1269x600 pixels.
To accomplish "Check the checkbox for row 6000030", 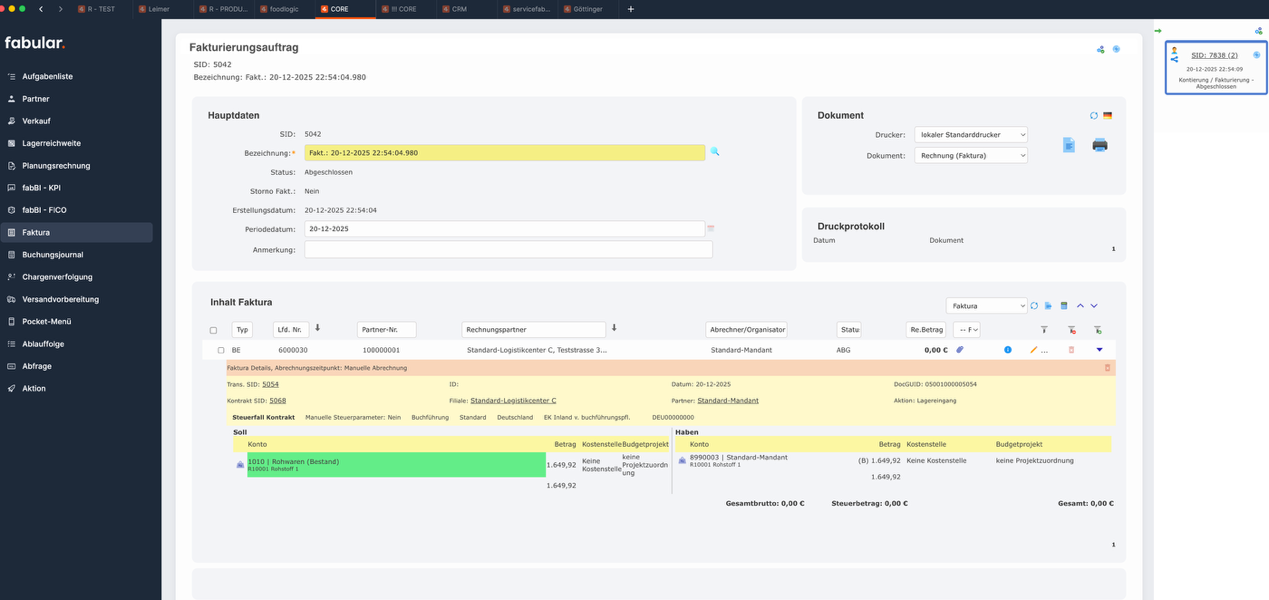I will [x=221, y=350].
